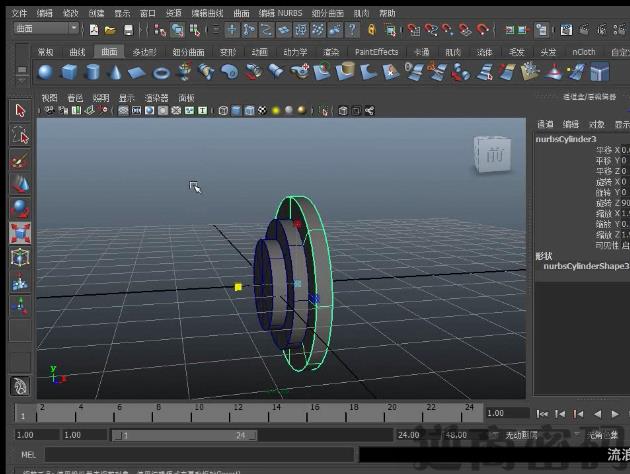Screen dimensions: 630x474
Task: Activate the Paint selection brush tool
Action: pos(20,159)
